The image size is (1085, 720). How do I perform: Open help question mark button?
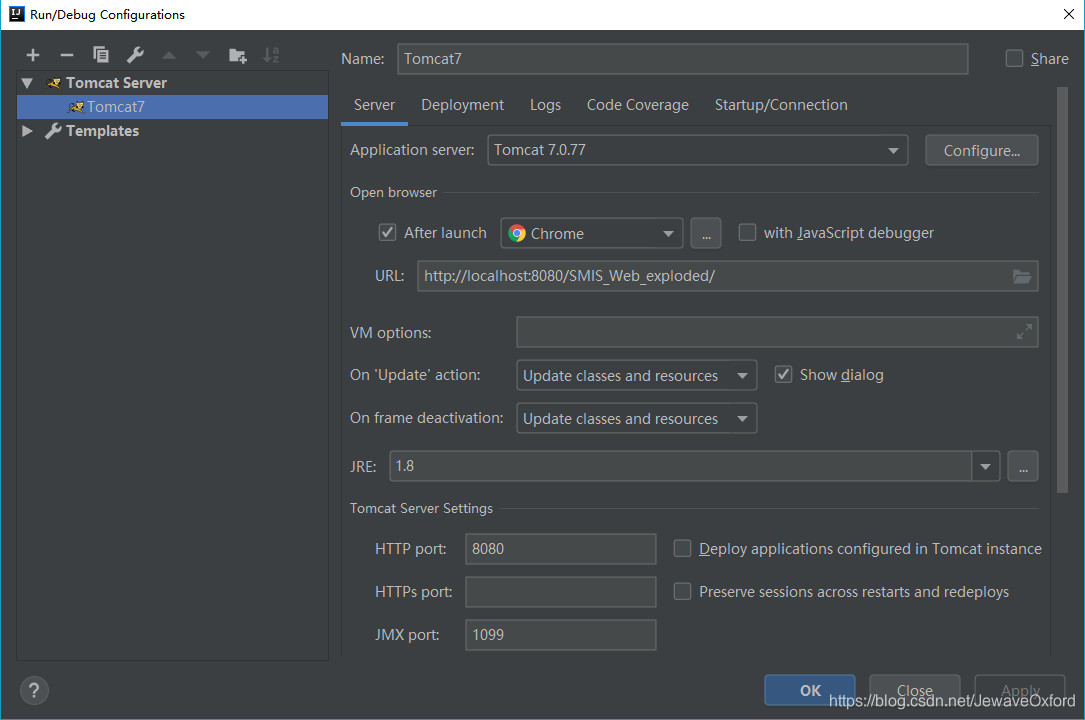click(34, 690)
